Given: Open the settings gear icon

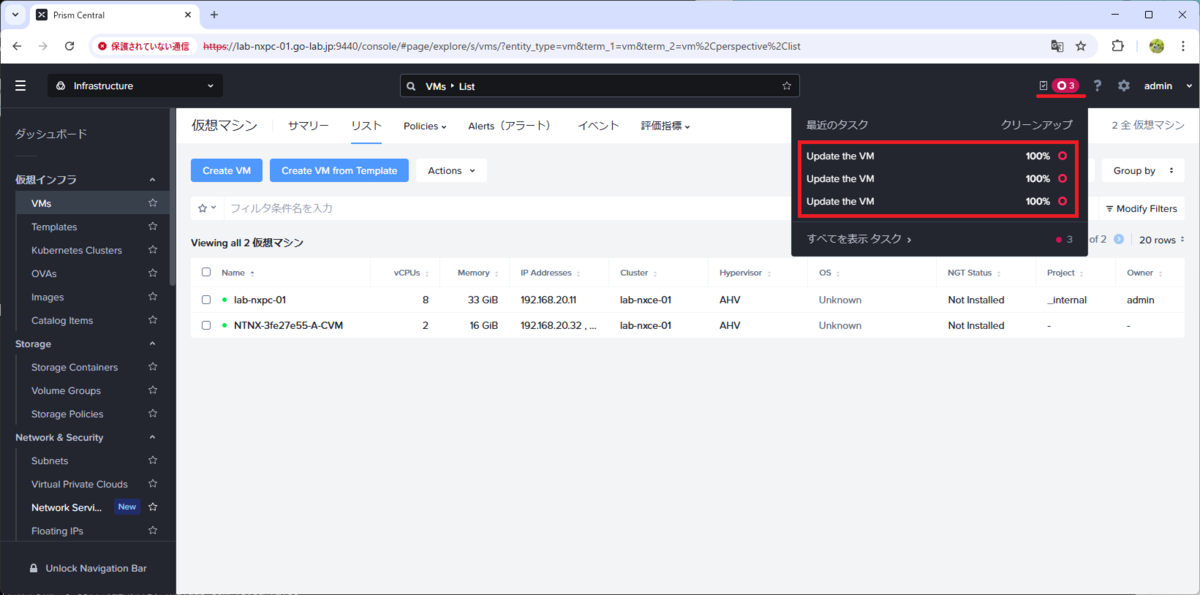Looking at the screenshot, I should [x=1124, y=86].
